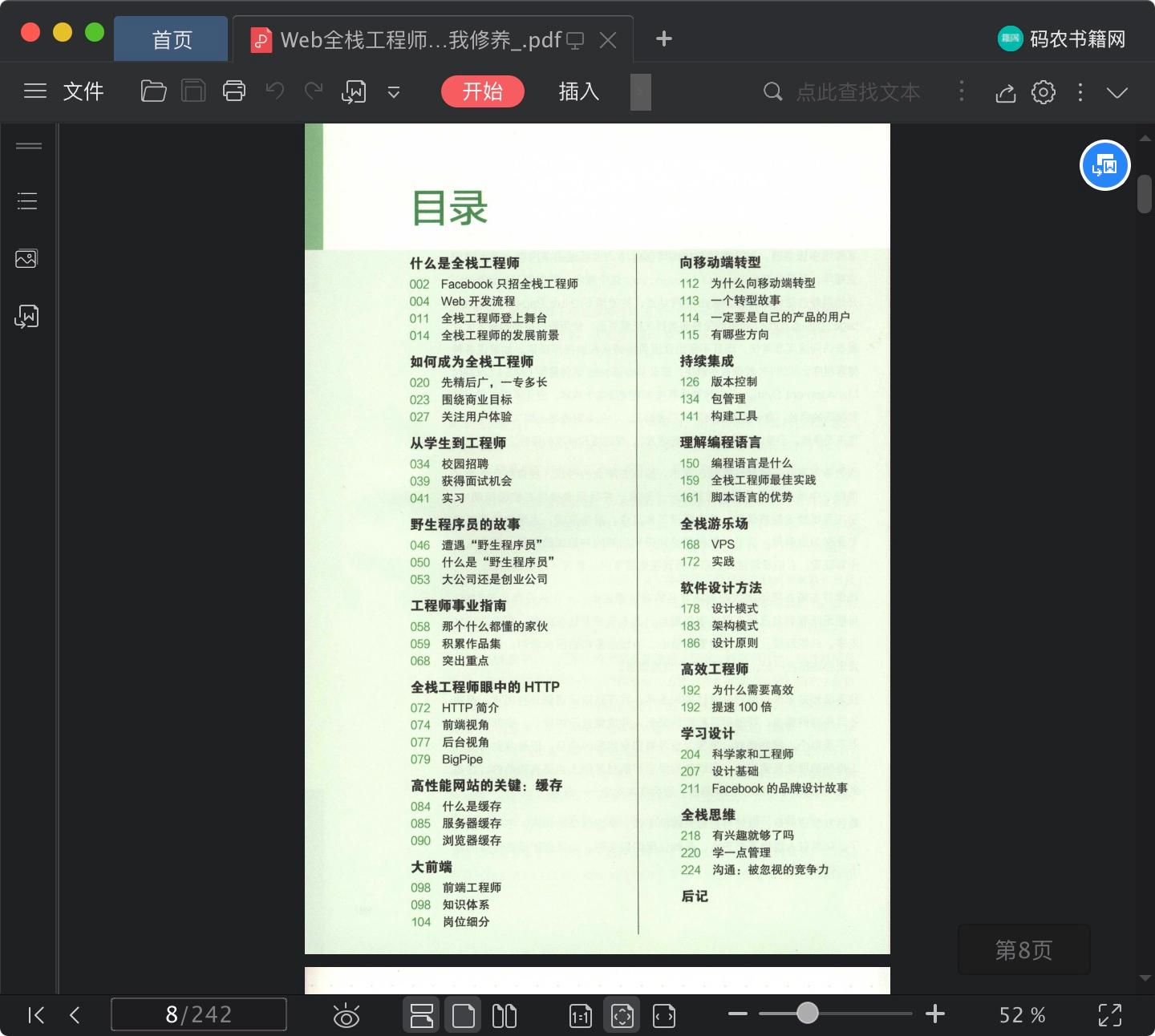Click the page number field 8/242
This screenshot has width=1155, height=1036.
(x=198, y=1014)
